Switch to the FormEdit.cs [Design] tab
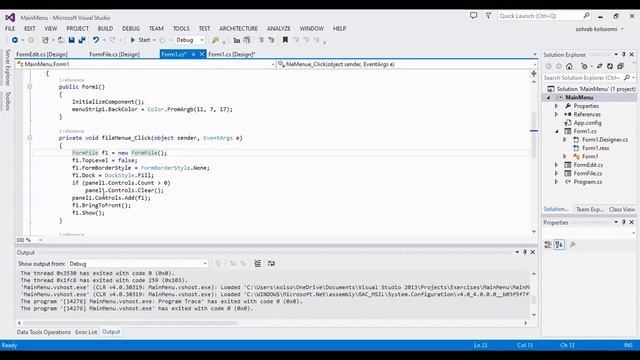This screenshot has height=360, width=640. pyautogui.click(x=42, y=54)
